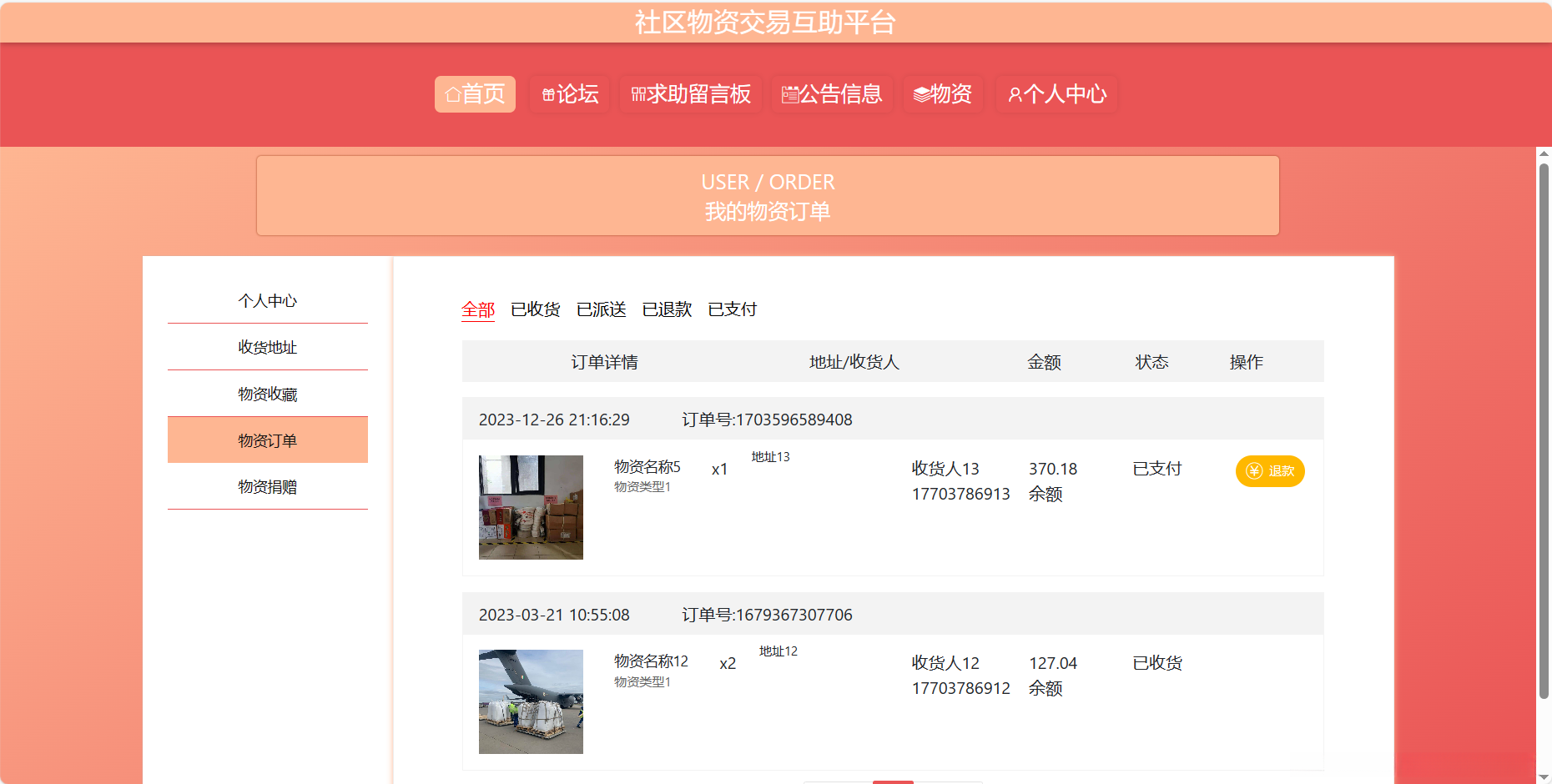The height and width of the screenshot is (784, 1552).
Task: Click the home icon beside 首页
Action: click(x=453, y=94)
